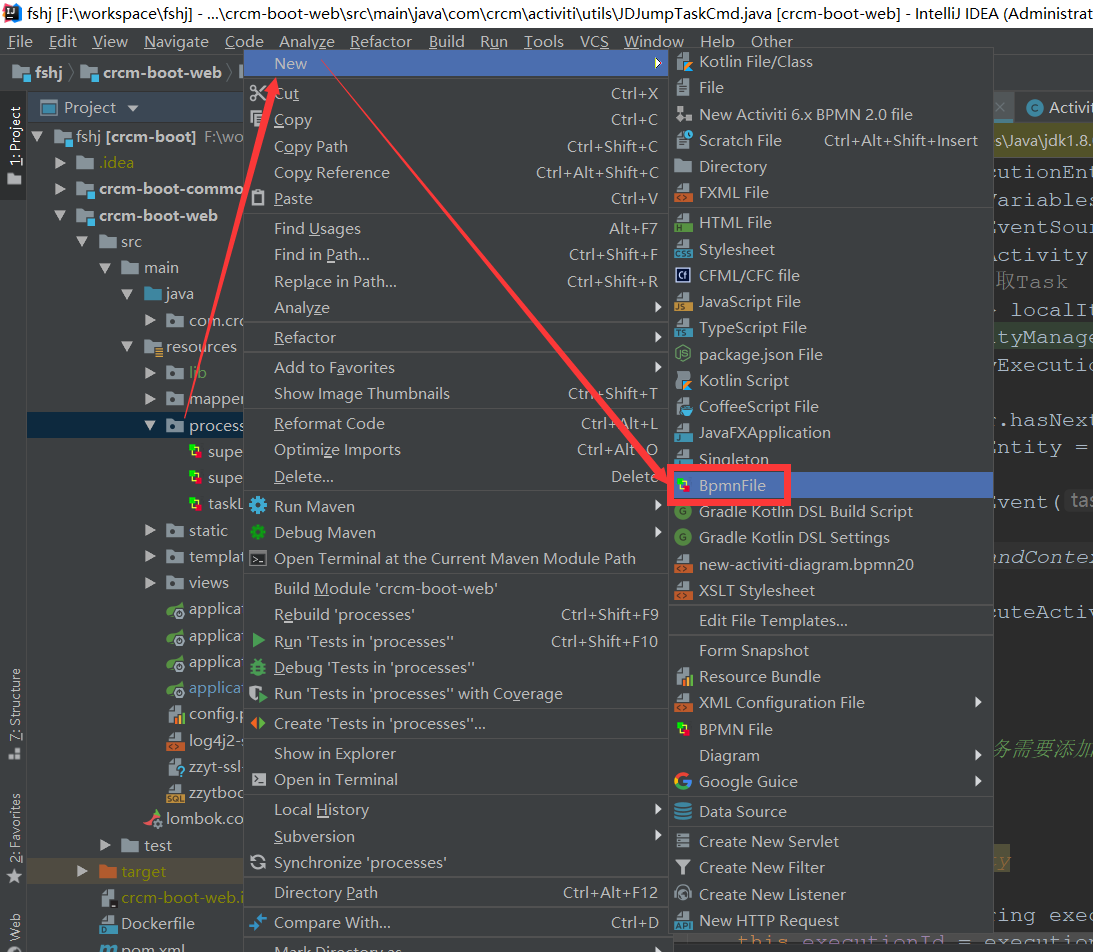This screenshot has height=952, width=1093.
Task: Open the Refactor menu in menu bar
Action: [381, 42]
